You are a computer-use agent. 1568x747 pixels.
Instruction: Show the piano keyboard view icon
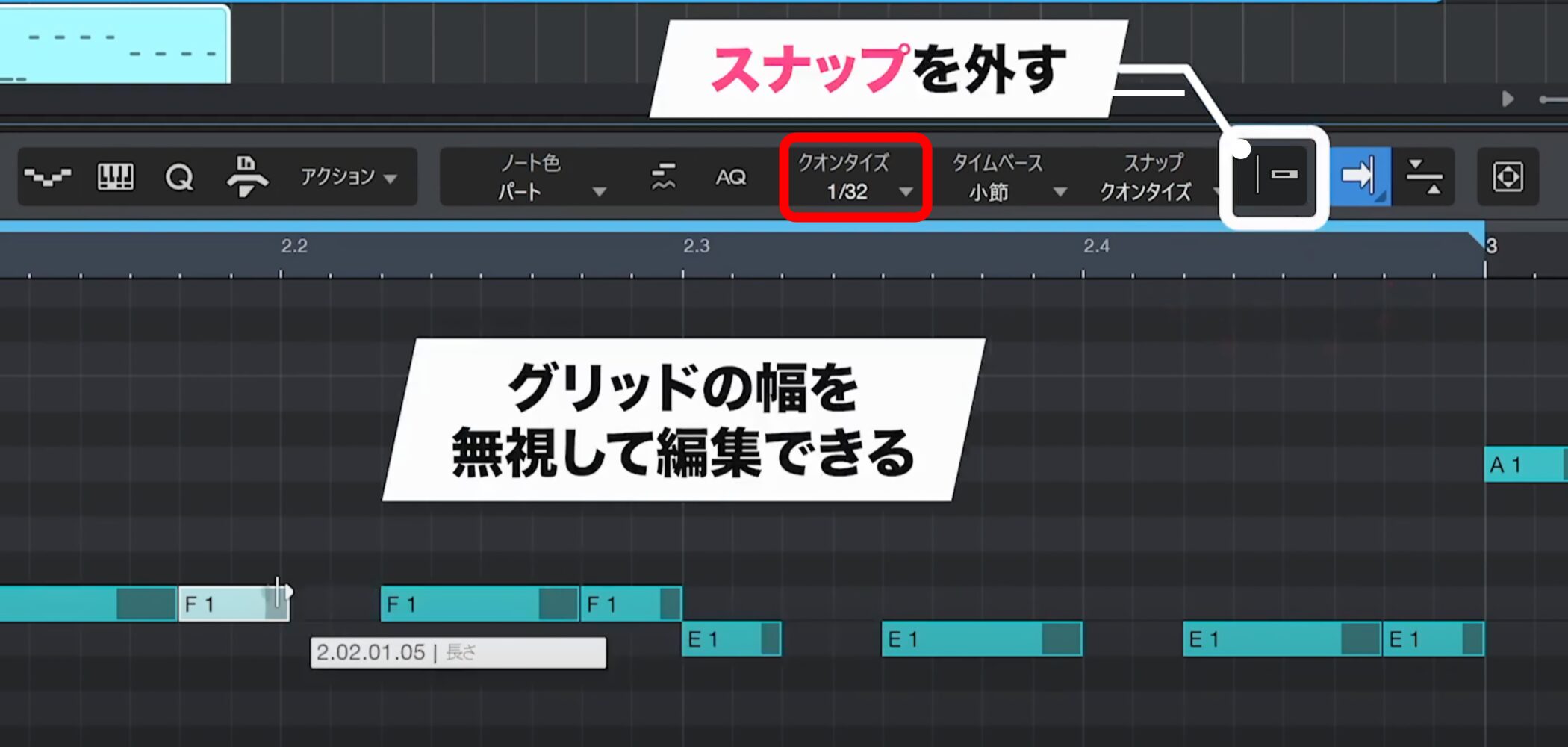tap(116, 177)
